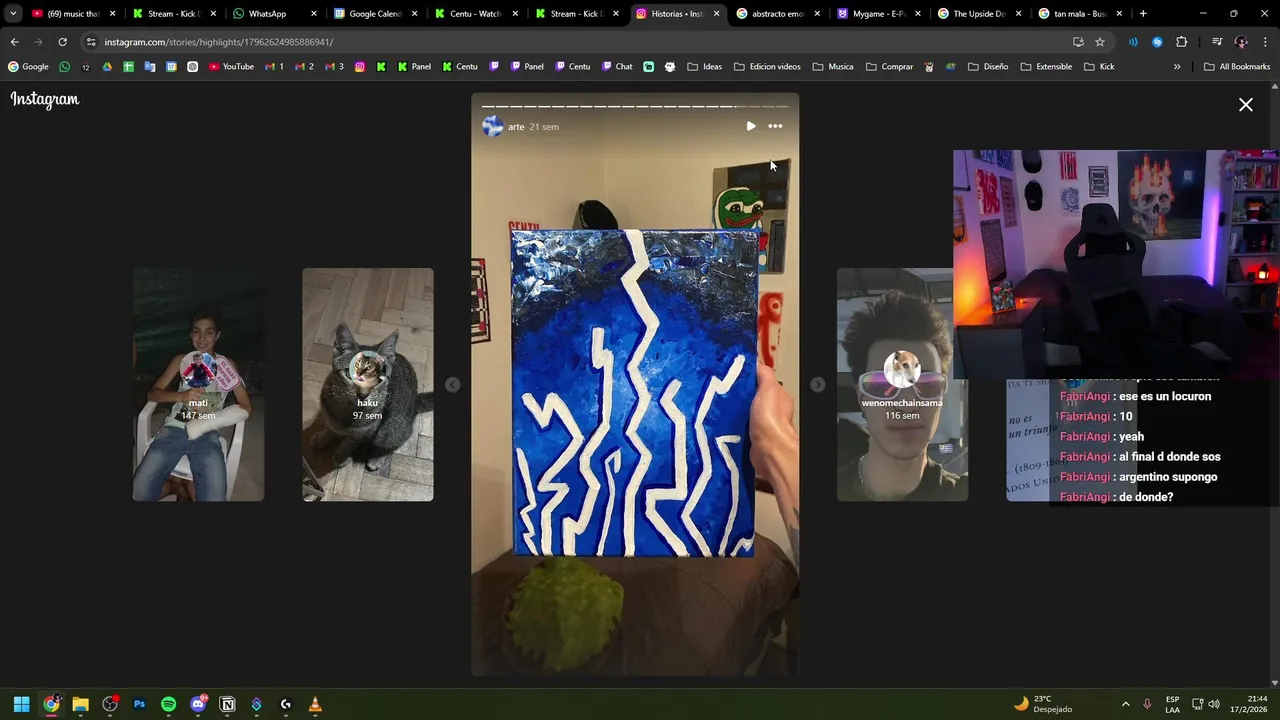Open the tab search dropdown arrow
The height and width of the screenshot is (720, 1280).
coord(13,14)
